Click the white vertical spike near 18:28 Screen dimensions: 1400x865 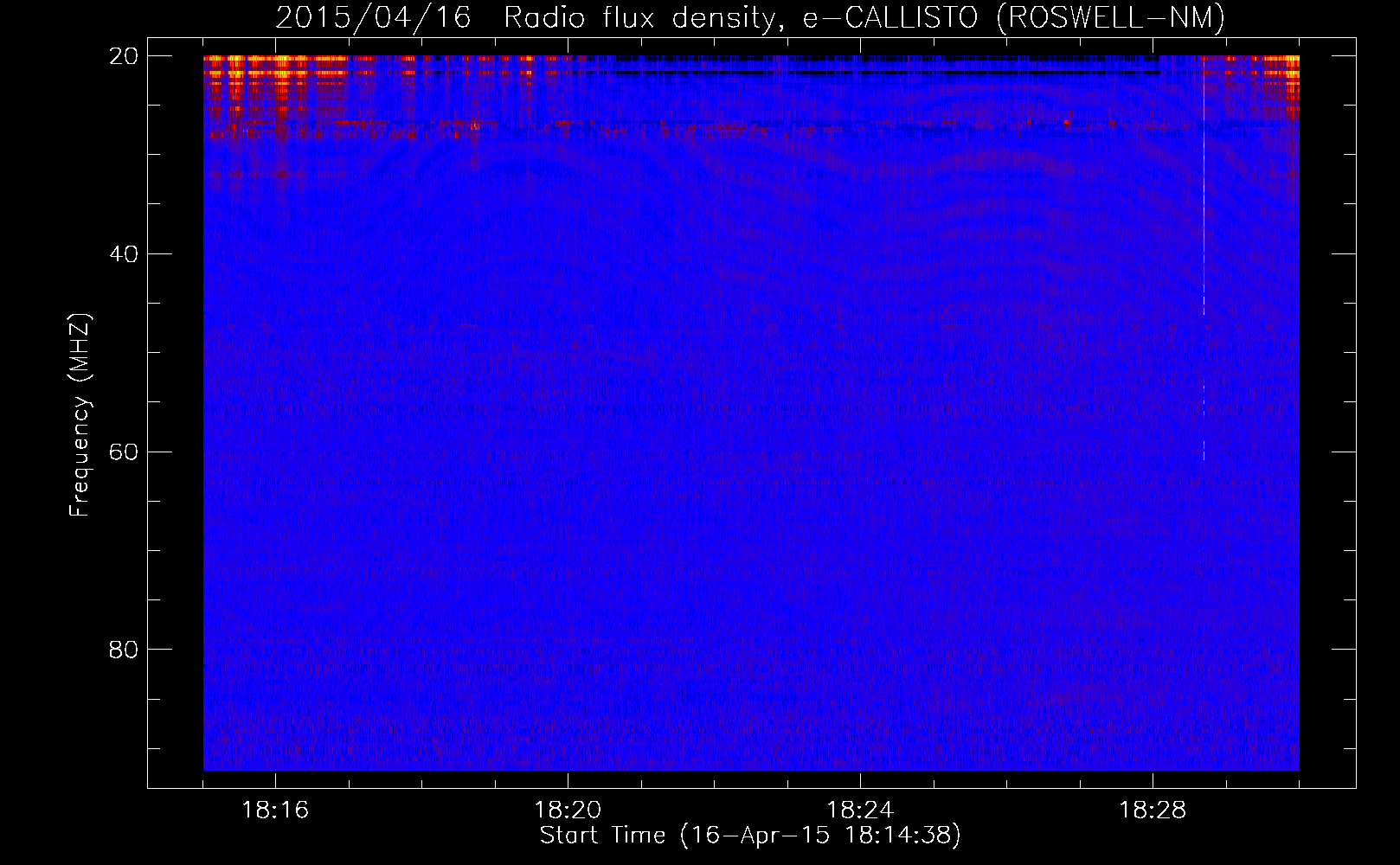pos(1204,259)
